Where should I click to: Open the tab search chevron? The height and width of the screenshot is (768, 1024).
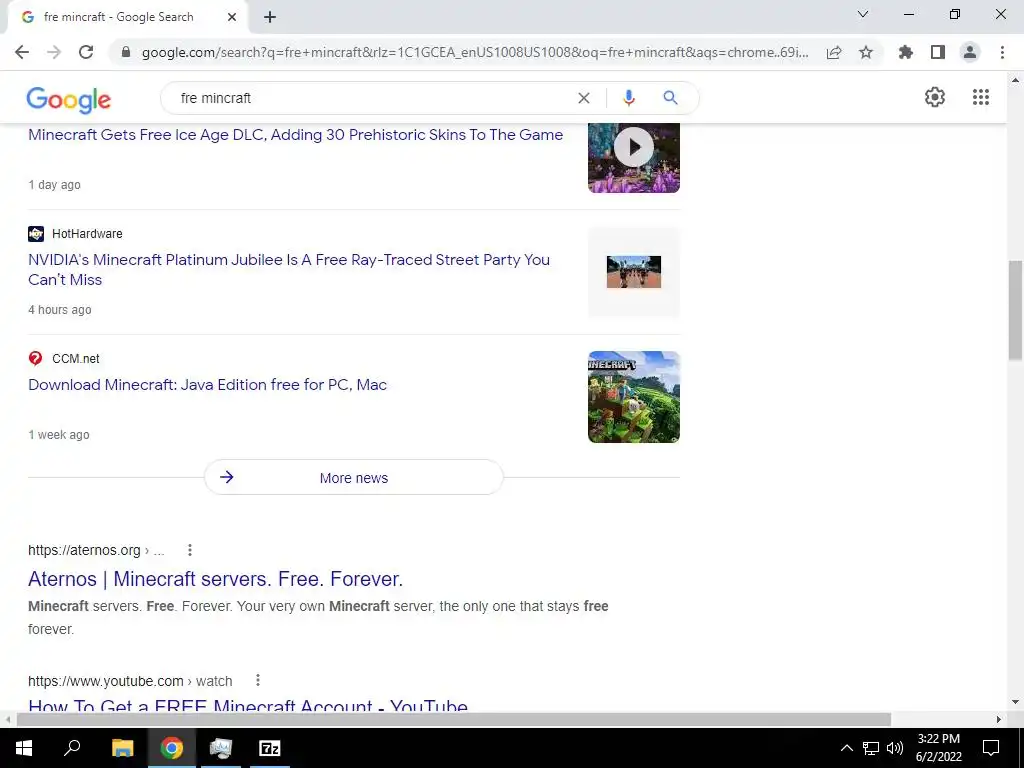[863, 14]
